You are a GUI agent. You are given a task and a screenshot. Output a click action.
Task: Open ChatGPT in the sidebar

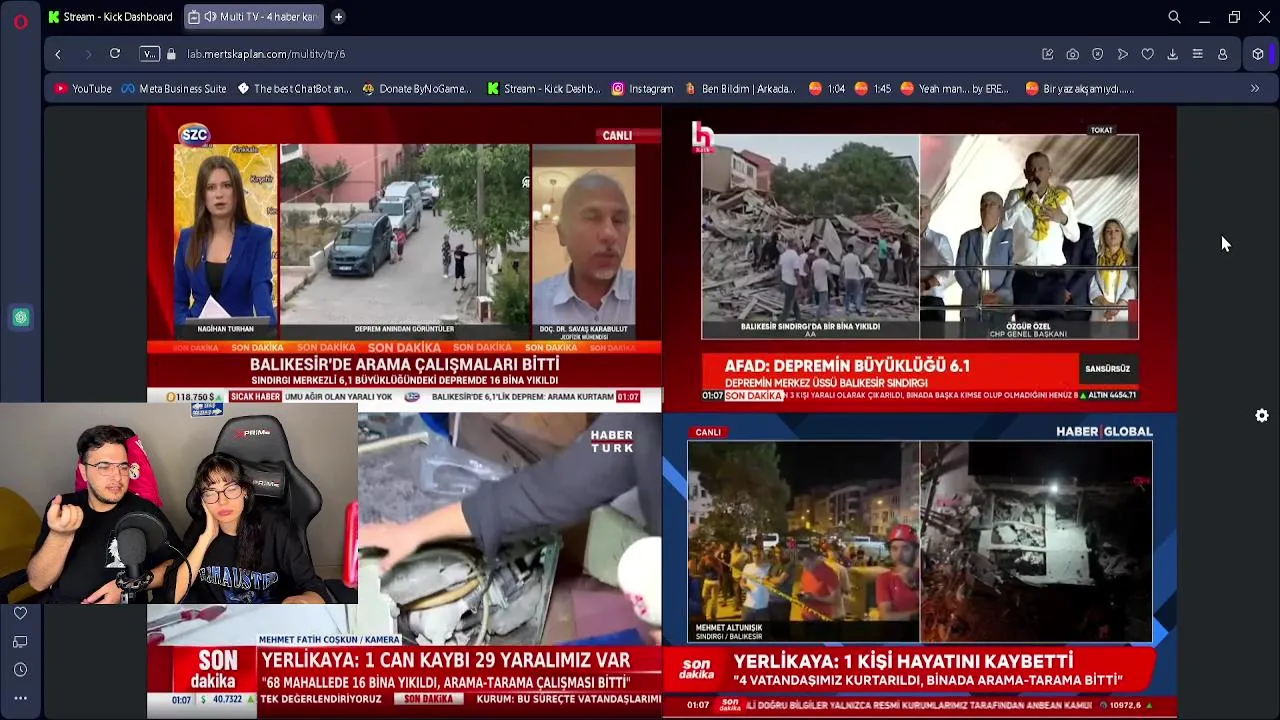click(20, 318)
